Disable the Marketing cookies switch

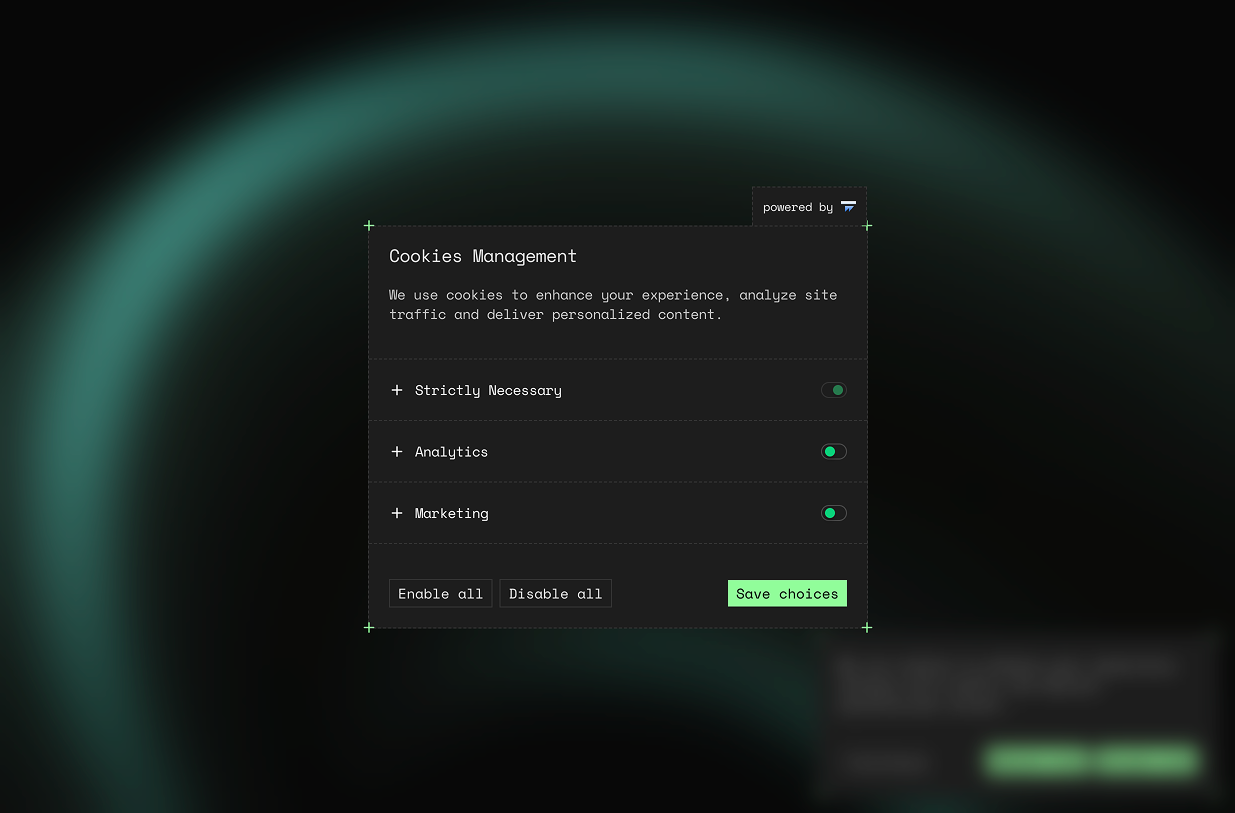(x=833, y=513)
